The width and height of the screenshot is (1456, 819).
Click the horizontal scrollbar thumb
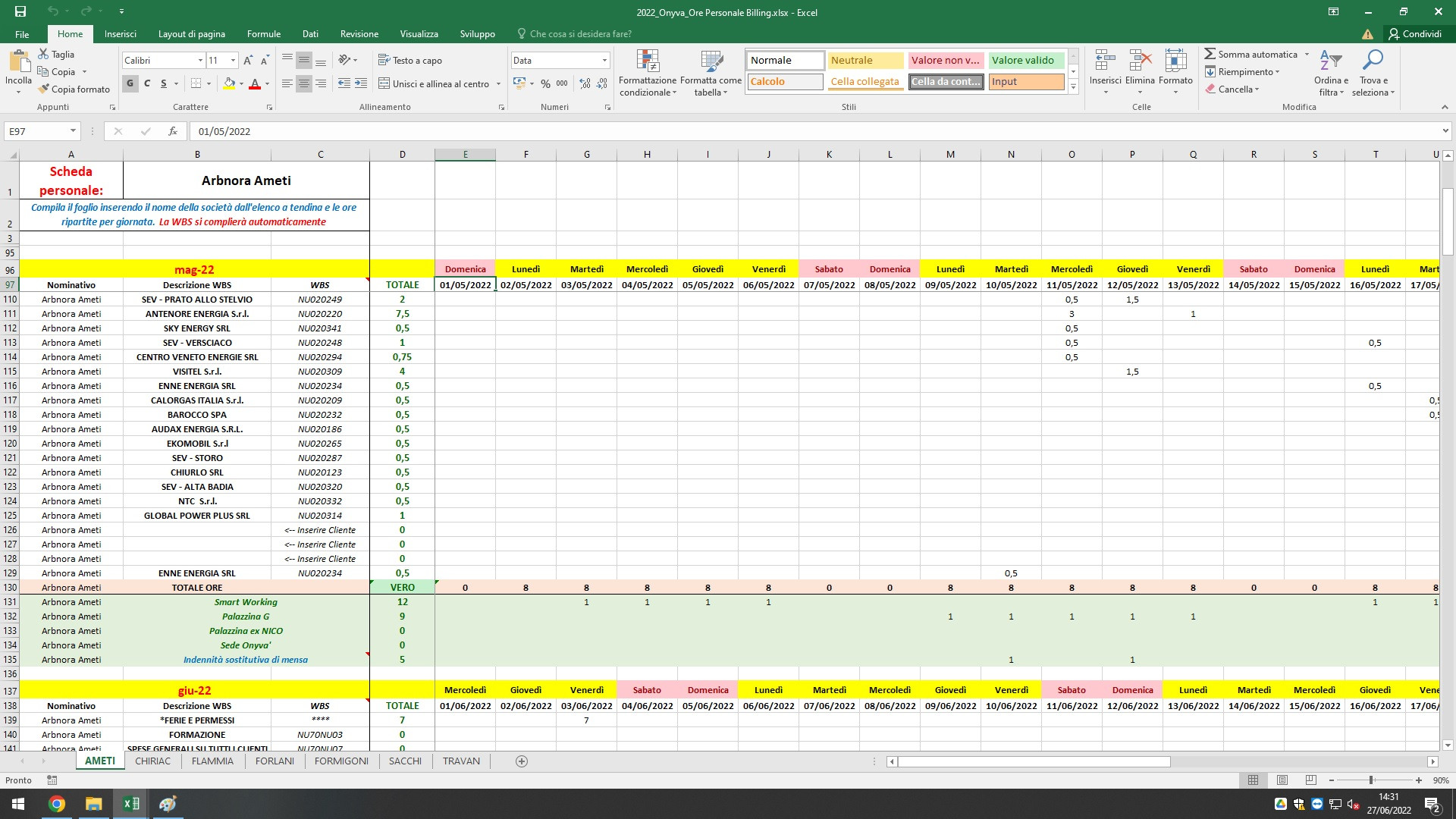click(1034, 761)
